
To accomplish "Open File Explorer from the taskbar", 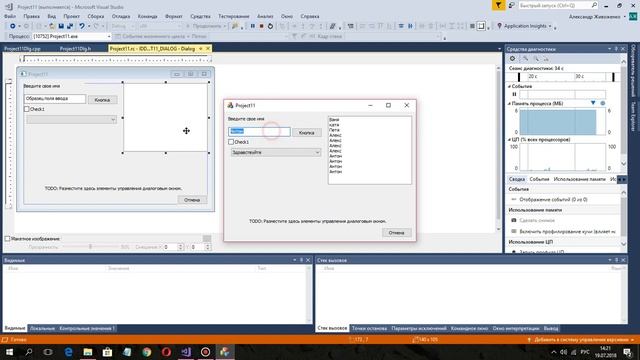I will point(88,352).
